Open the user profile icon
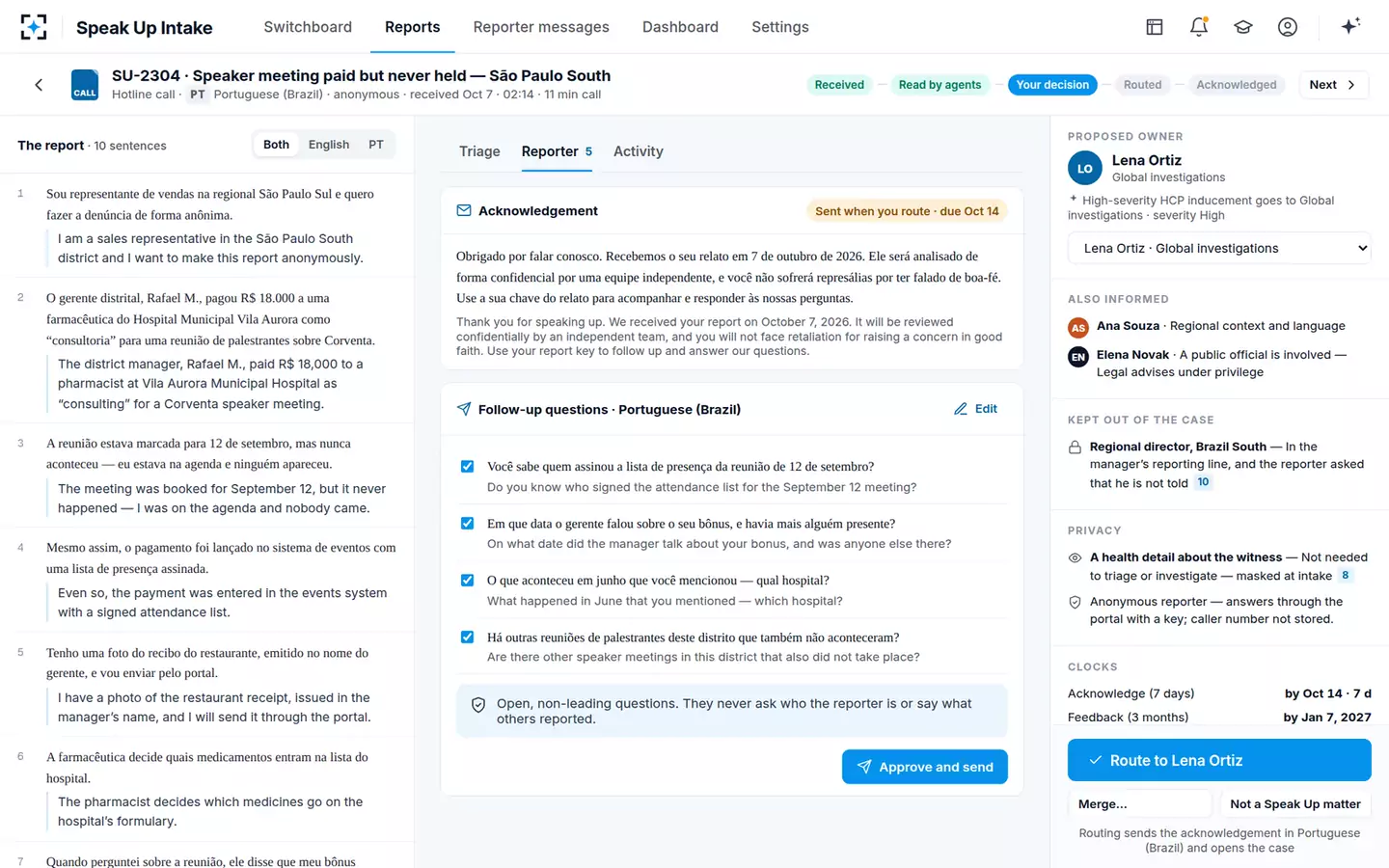1389x868 pixels. click(1288, 27)
